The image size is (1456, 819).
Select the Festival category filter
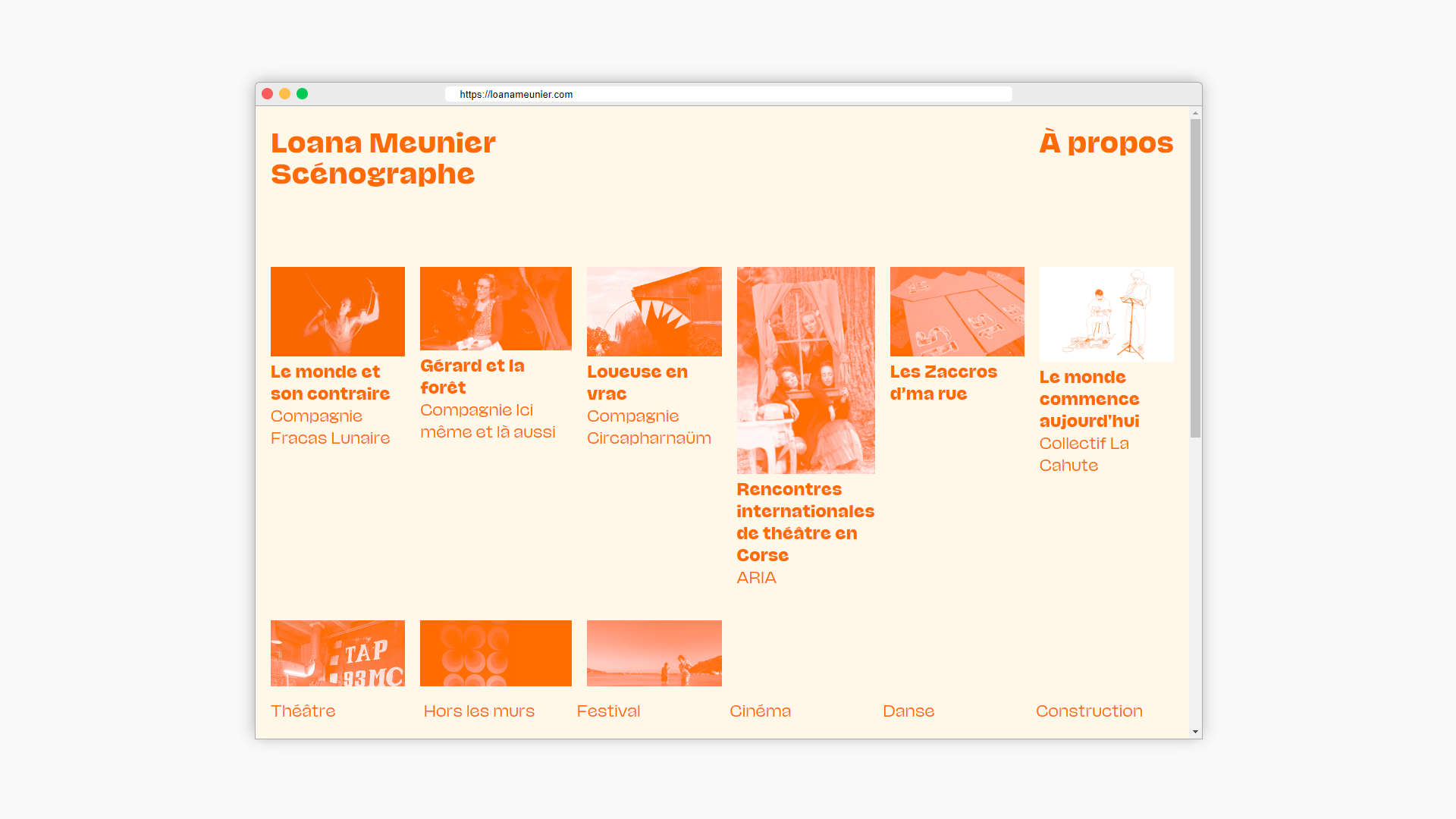608,711
